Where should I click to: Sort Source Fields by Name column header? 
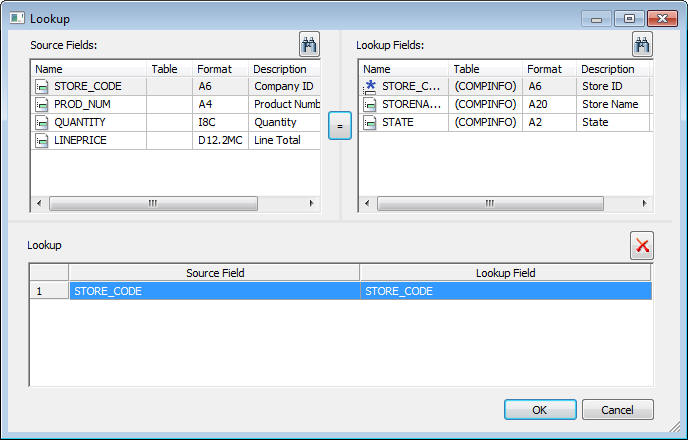point(89,69)
